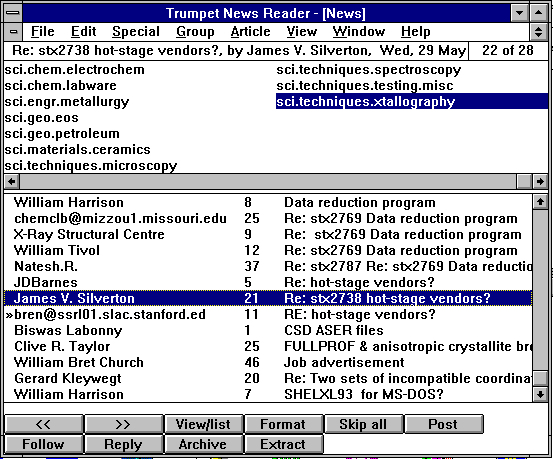Click the newsgroup pane left scroll arrow
Viewport: 553px width, 459px height.
[x=12, y=181]
